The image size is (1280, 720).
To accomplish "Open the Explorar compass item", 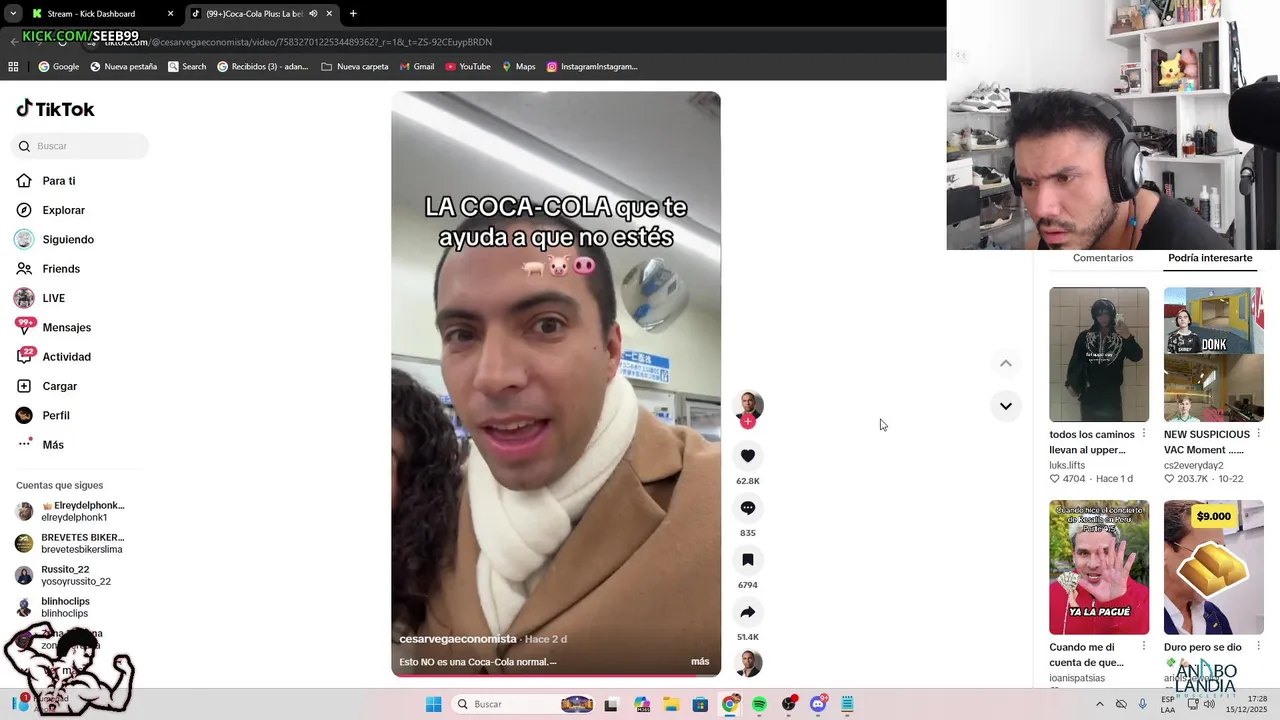I will [x=51, y=210].
